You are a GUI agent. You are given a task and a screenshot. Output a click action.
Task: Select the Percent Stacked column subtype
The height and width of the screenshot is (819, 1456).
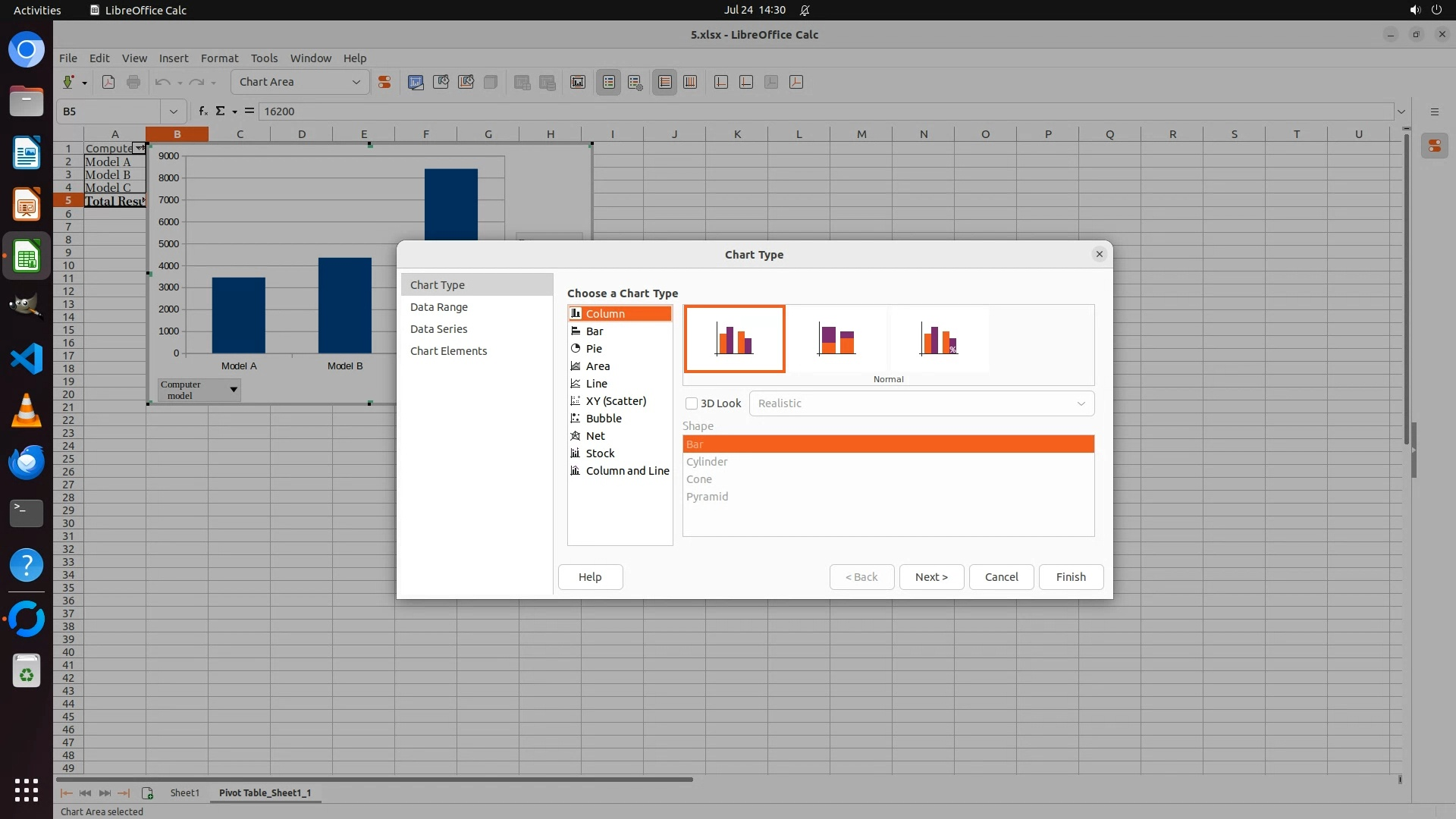939,339
